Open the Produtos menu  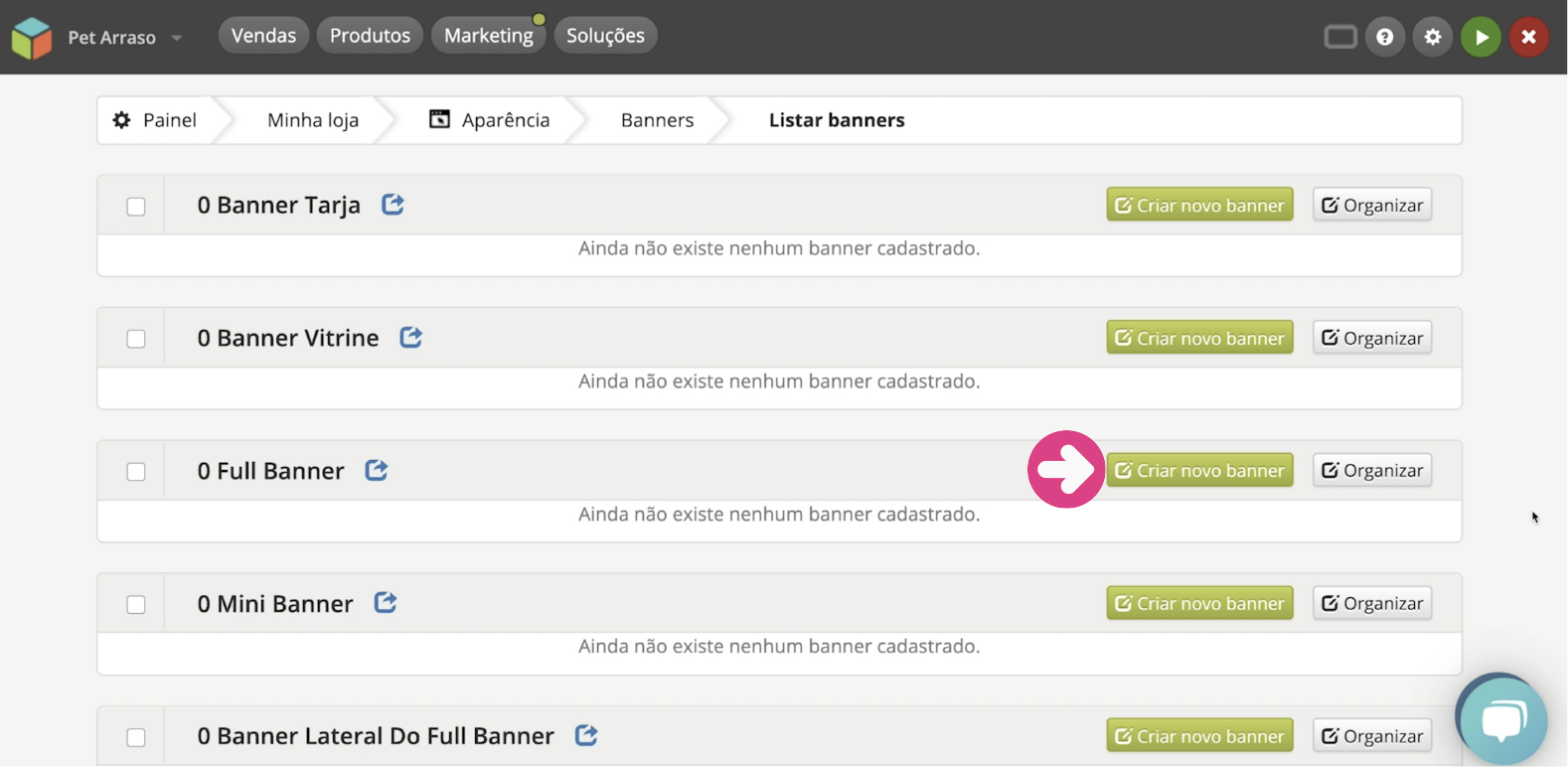pos(370,36)
